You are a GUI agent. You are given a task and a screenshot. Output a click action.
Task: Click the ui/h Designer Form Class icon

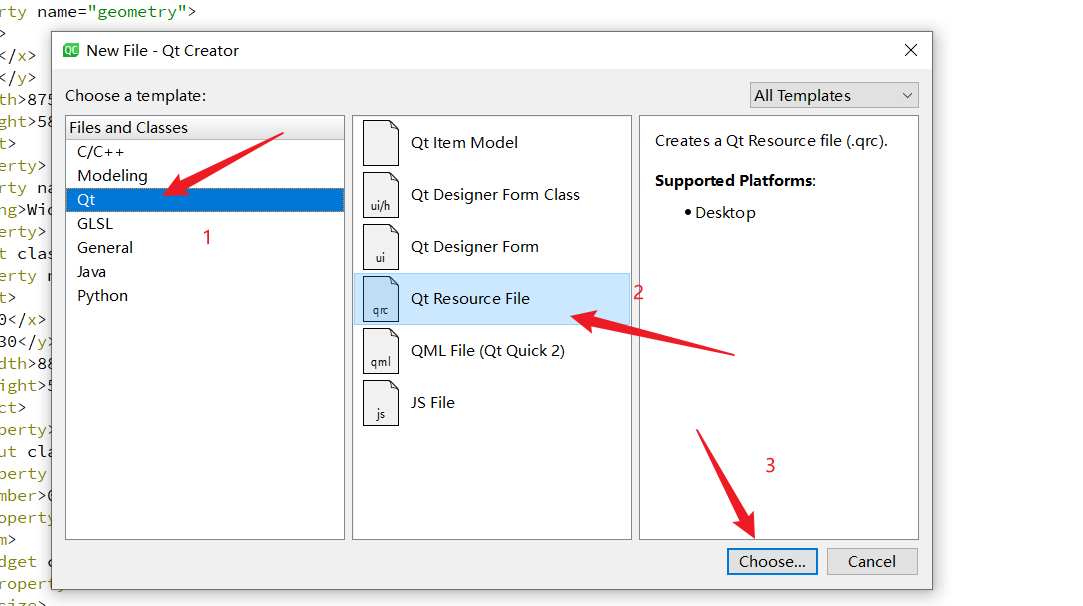click(x=381, y=195)
